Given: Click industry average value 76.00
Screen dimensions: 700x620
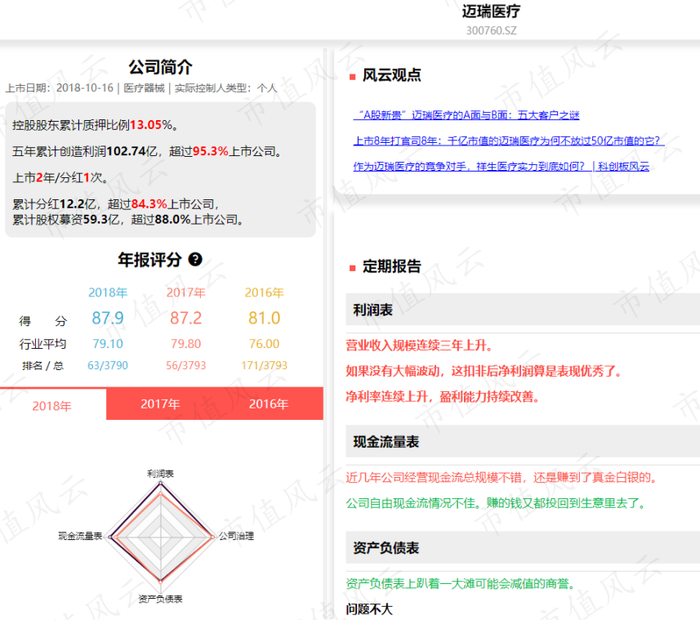Looking at the screenshot, I should pos(264,344).
